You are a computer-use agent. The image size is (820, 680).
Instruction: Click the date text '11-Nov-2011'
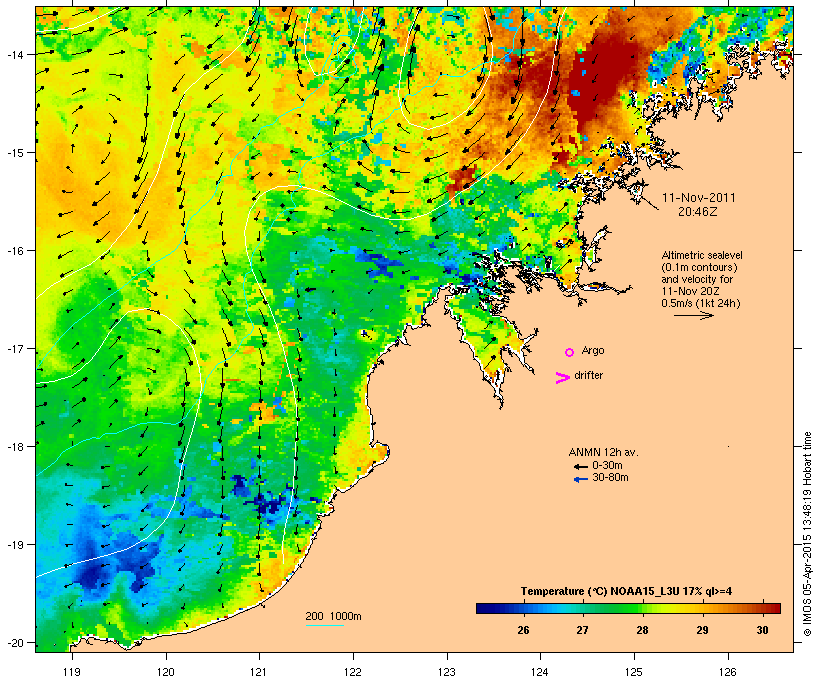point(699,198)
